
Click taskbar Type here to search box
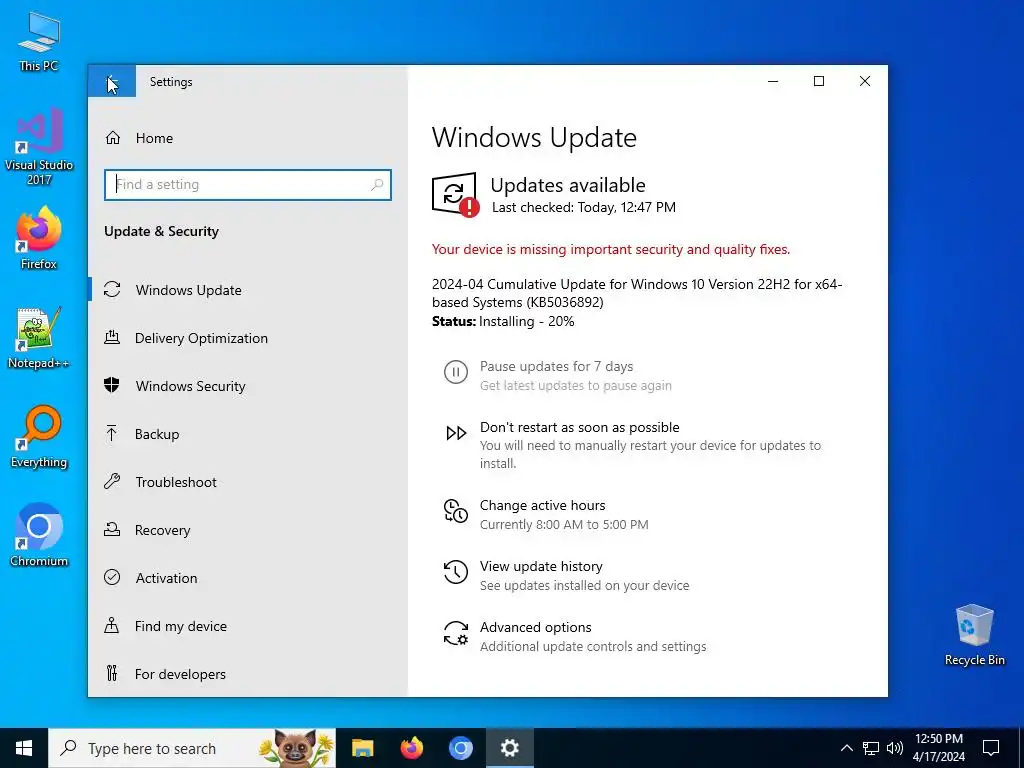pyautogui.click(x=192, y=748)
